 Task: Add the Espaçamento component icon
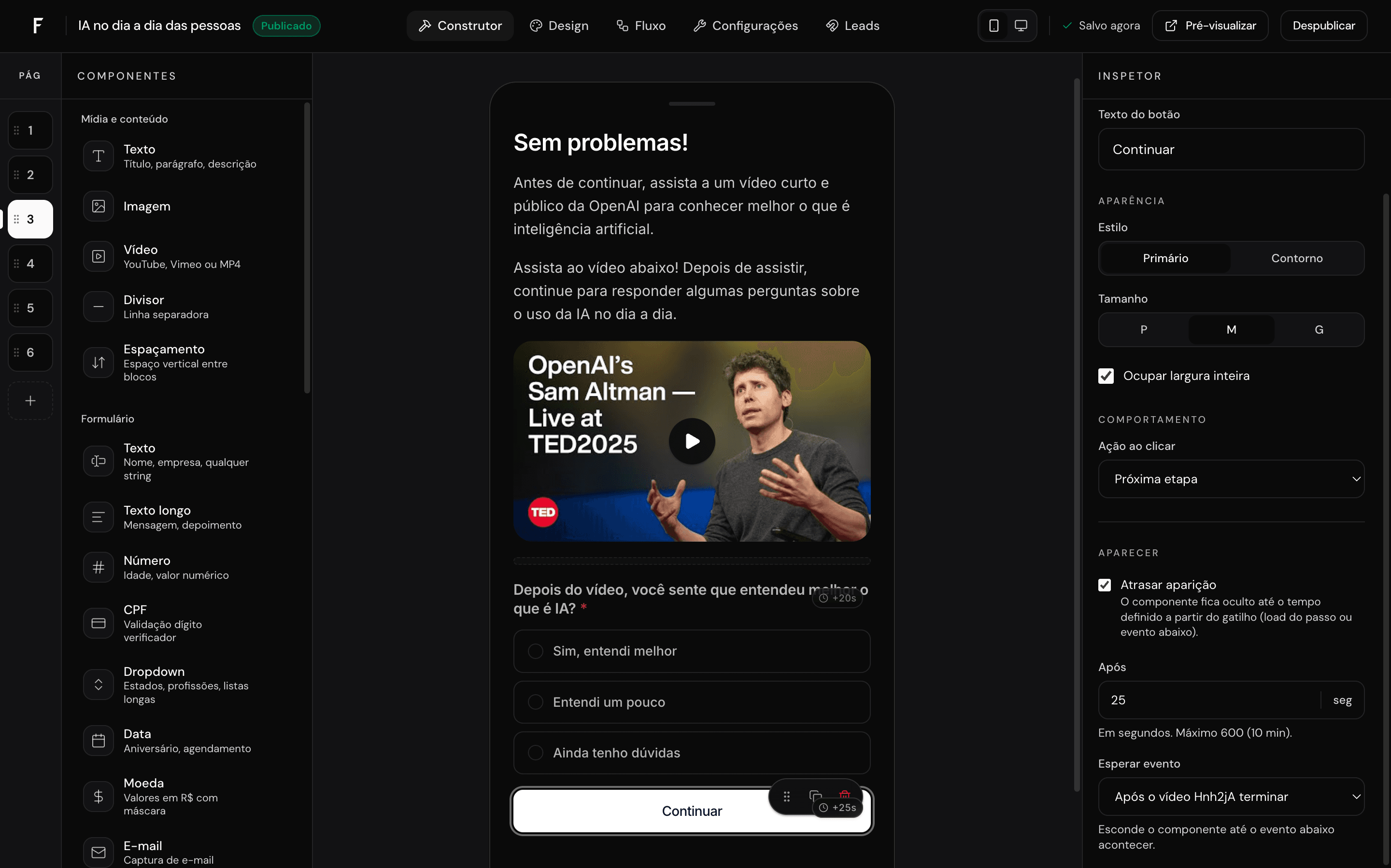pyautogui.click(x=98, y=362)
